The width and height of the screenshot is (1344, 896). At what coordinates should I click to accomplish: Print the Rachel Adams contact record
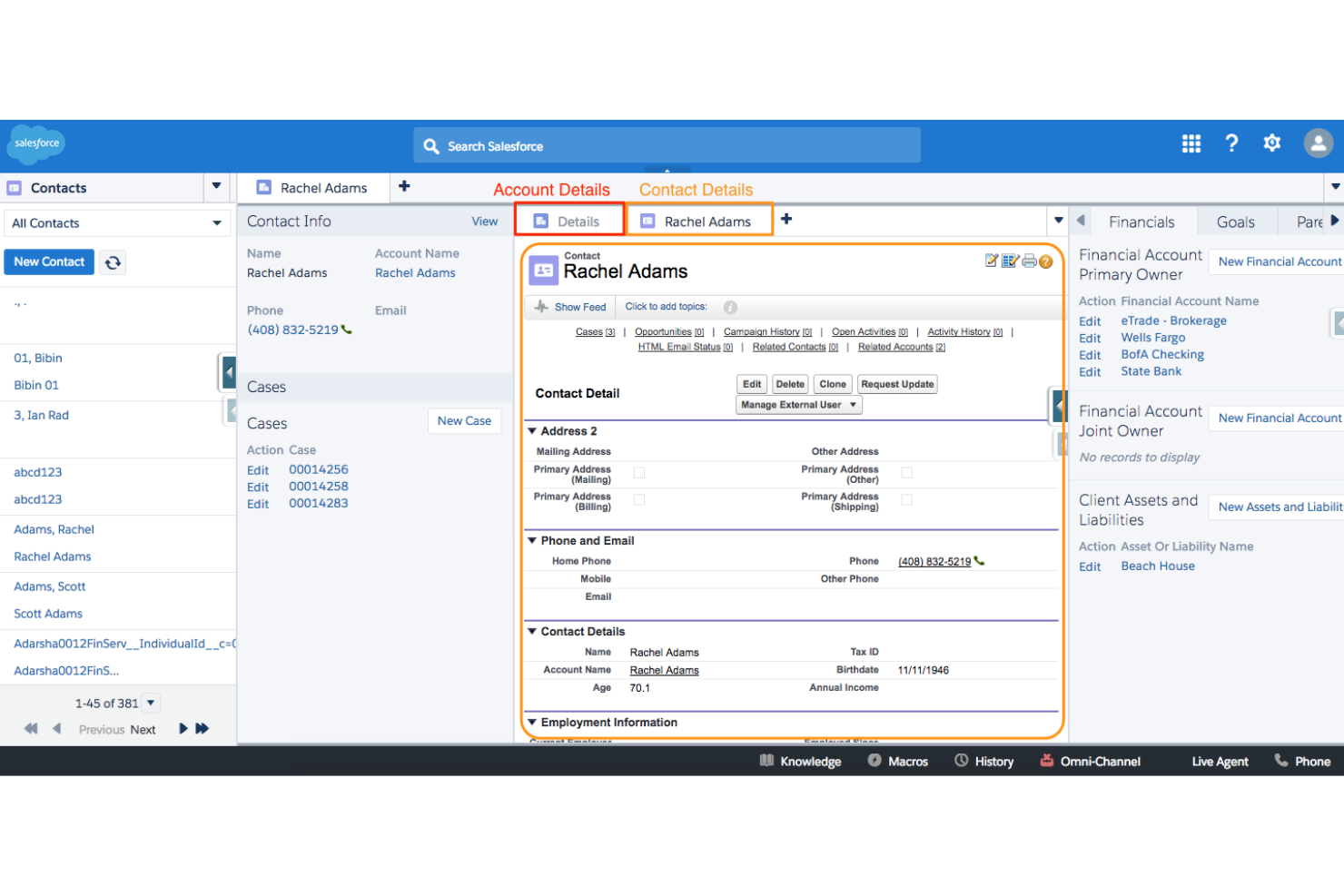point(1029,260)
